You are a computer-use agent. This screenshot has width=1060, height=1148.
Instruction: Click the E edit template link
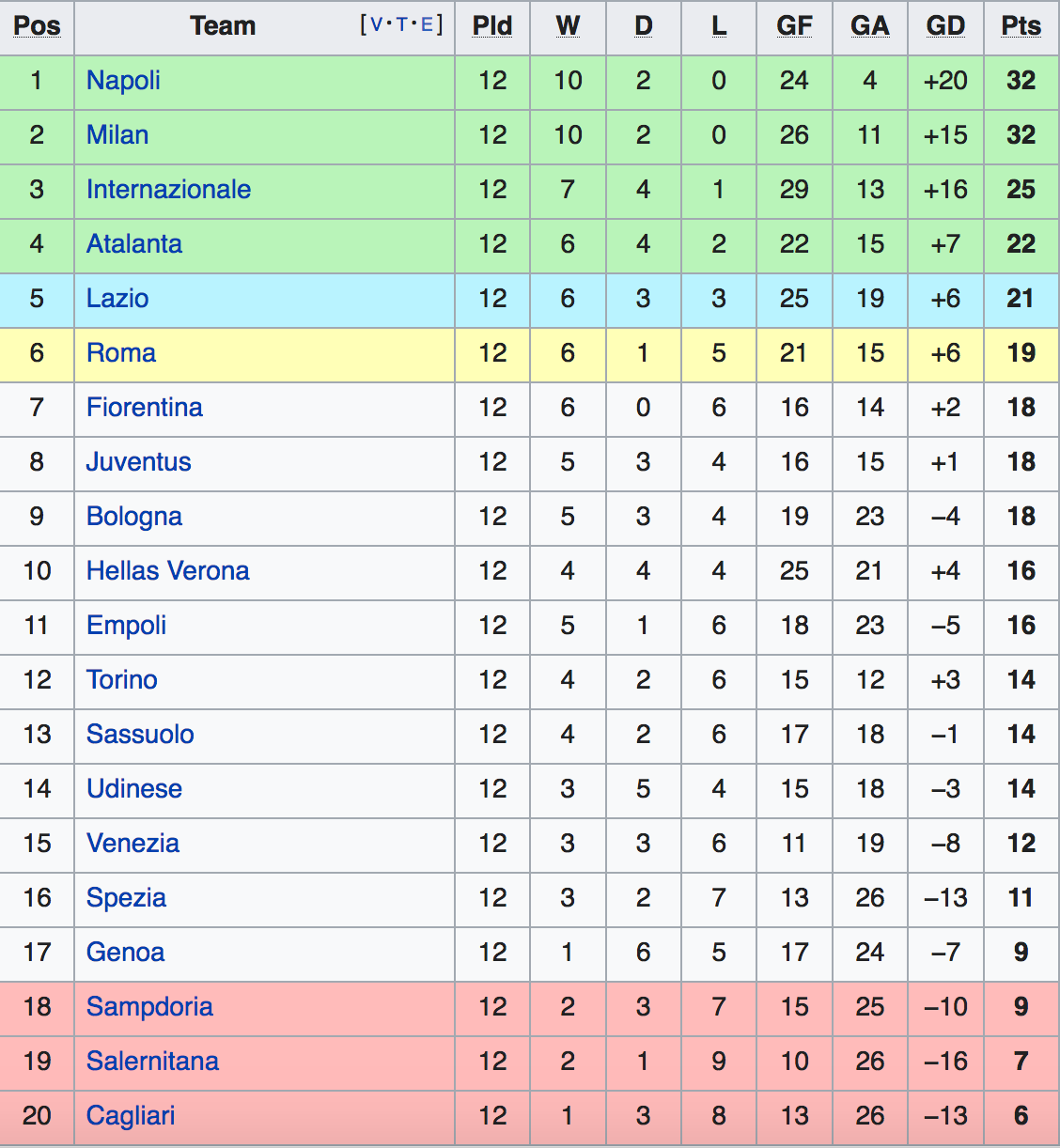click(427, 25)
